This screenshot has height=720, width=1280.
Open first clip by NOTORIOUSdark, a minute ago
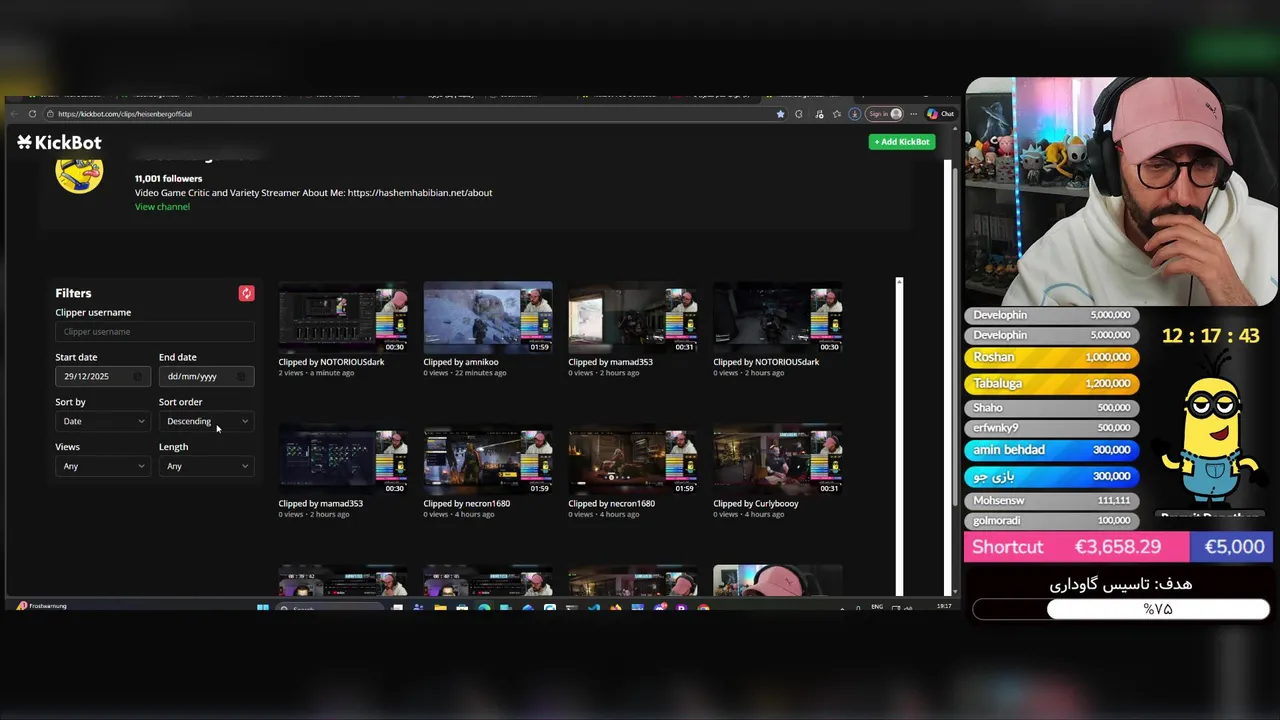(x=343, y=318)
